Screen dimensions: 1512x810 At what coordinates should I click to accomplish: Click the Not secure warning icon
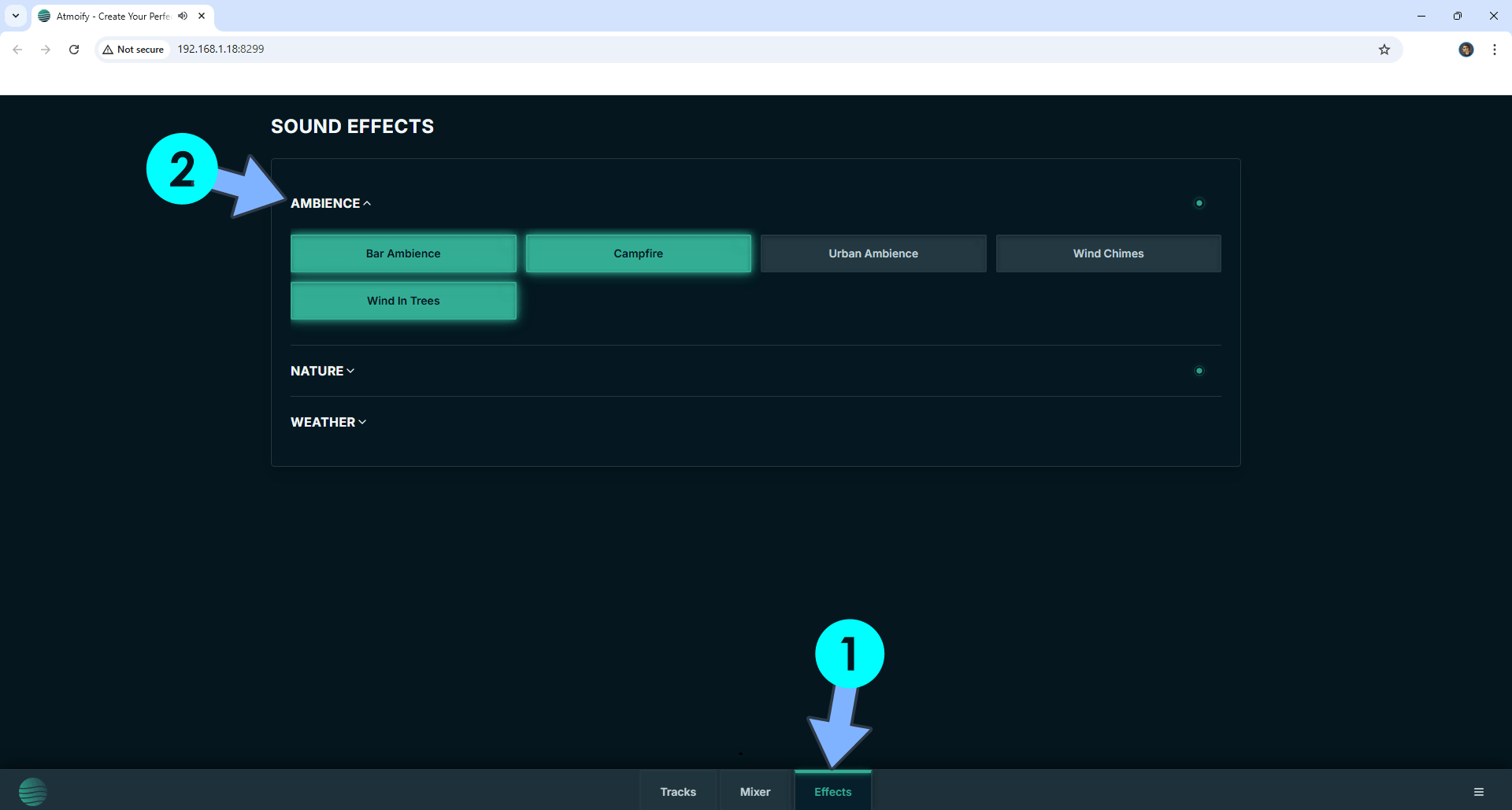coord(108,49)
